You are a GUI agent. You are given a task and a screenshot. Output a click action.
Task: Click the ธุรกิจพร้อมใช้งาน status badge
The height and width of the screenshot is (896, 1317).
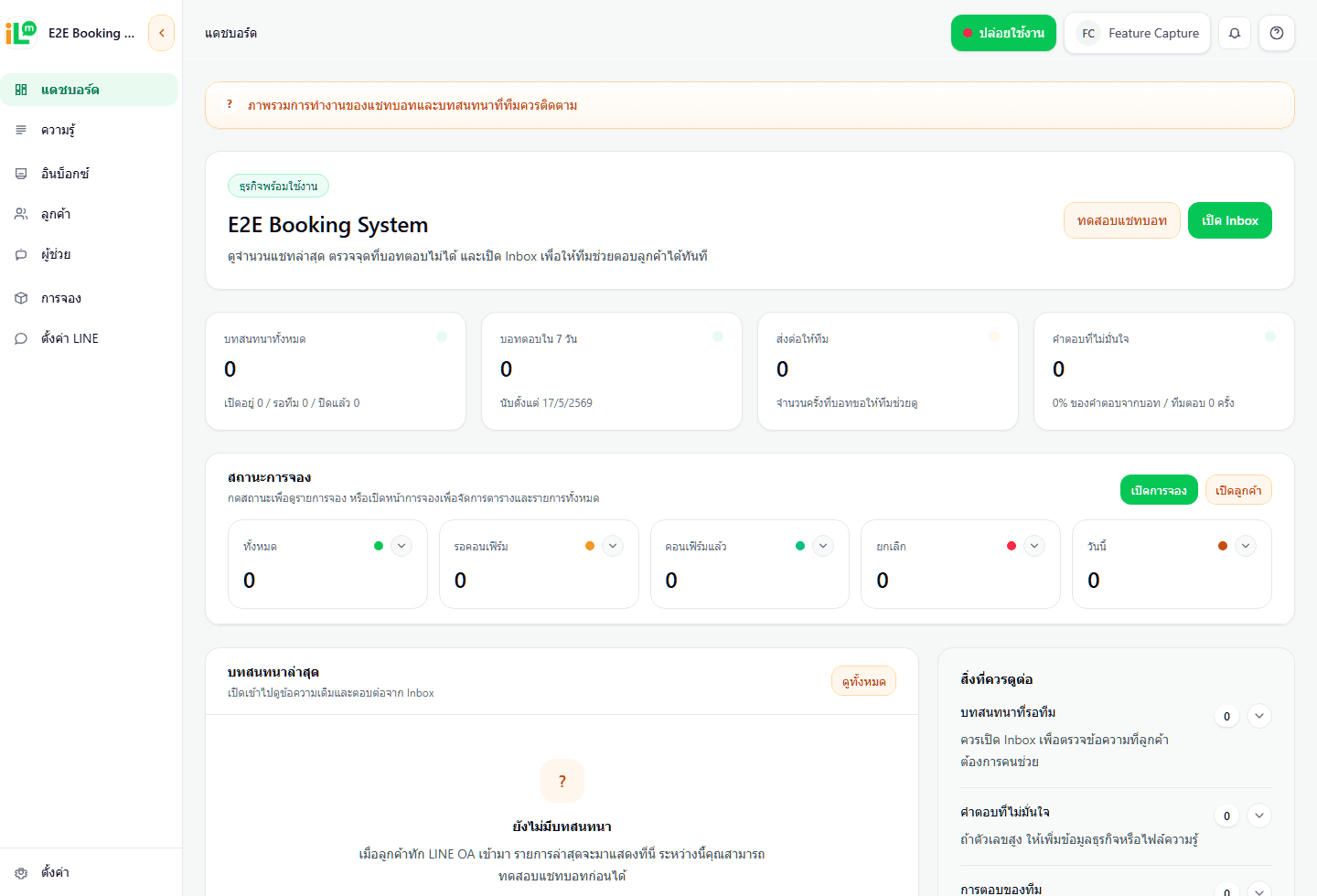pos(278,186)
